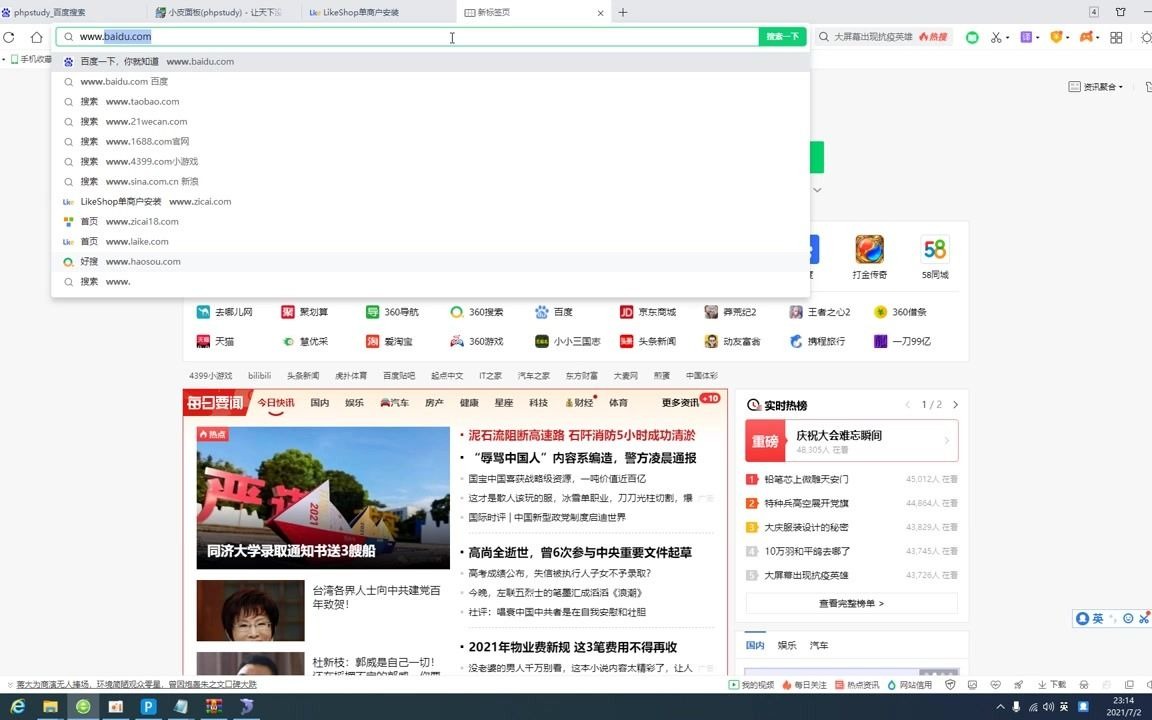
Task: Click the 网站信用 shield icon in status bar
Action: point(905,685)
